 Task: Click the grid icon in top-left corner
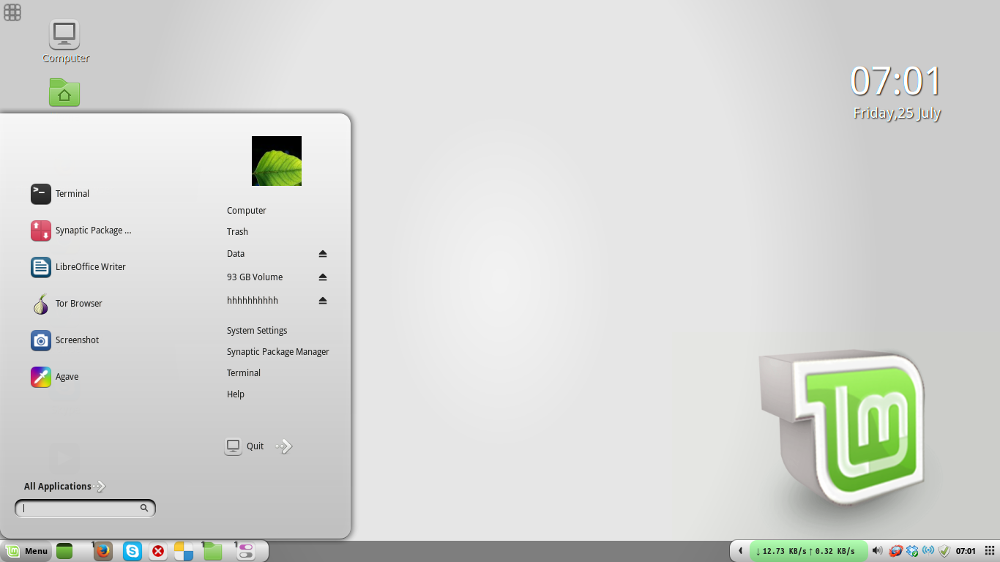12,12
